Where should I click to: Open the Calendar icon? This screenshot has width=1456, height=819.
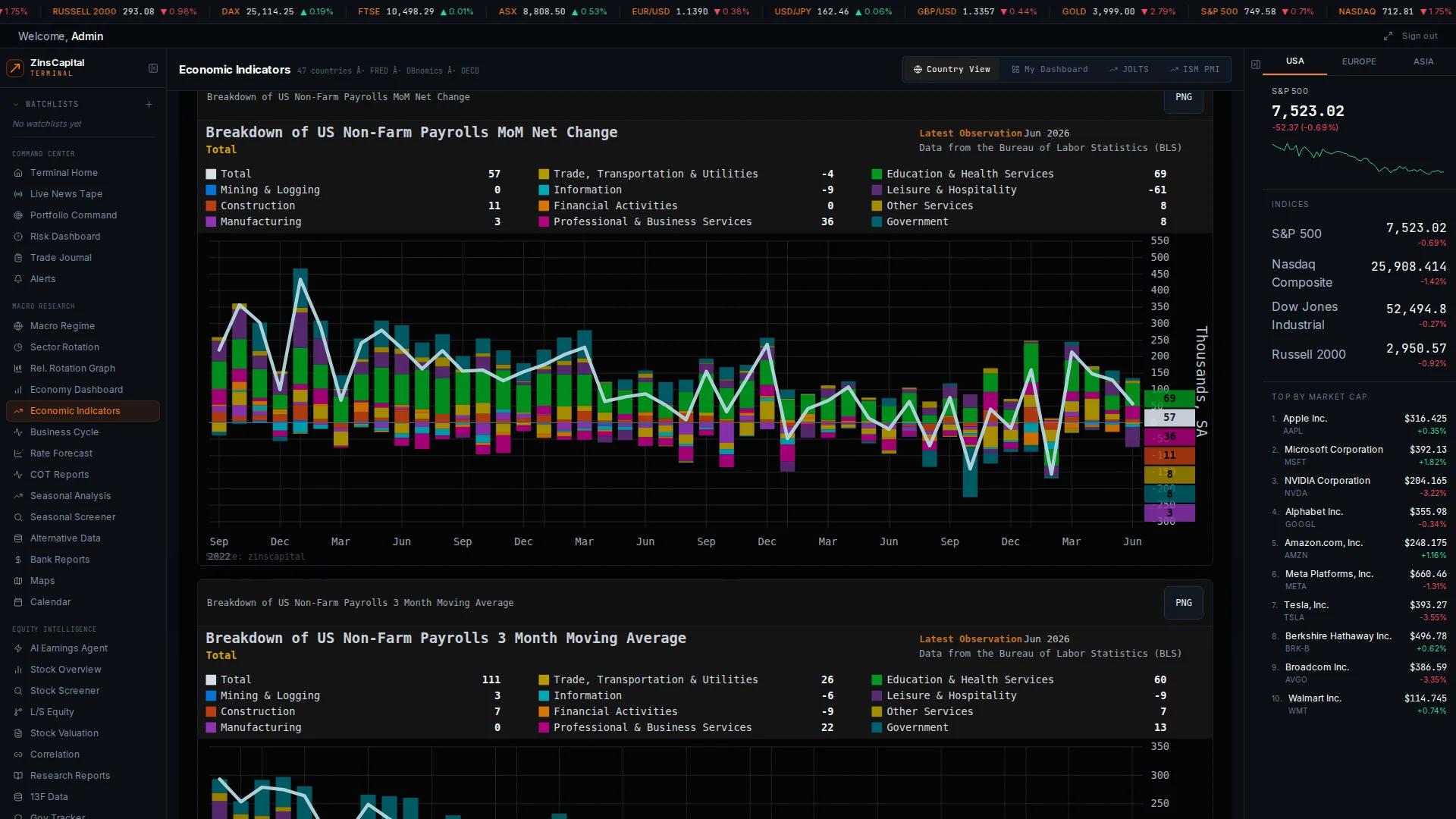pyautogui.click(x=18, y=602)
